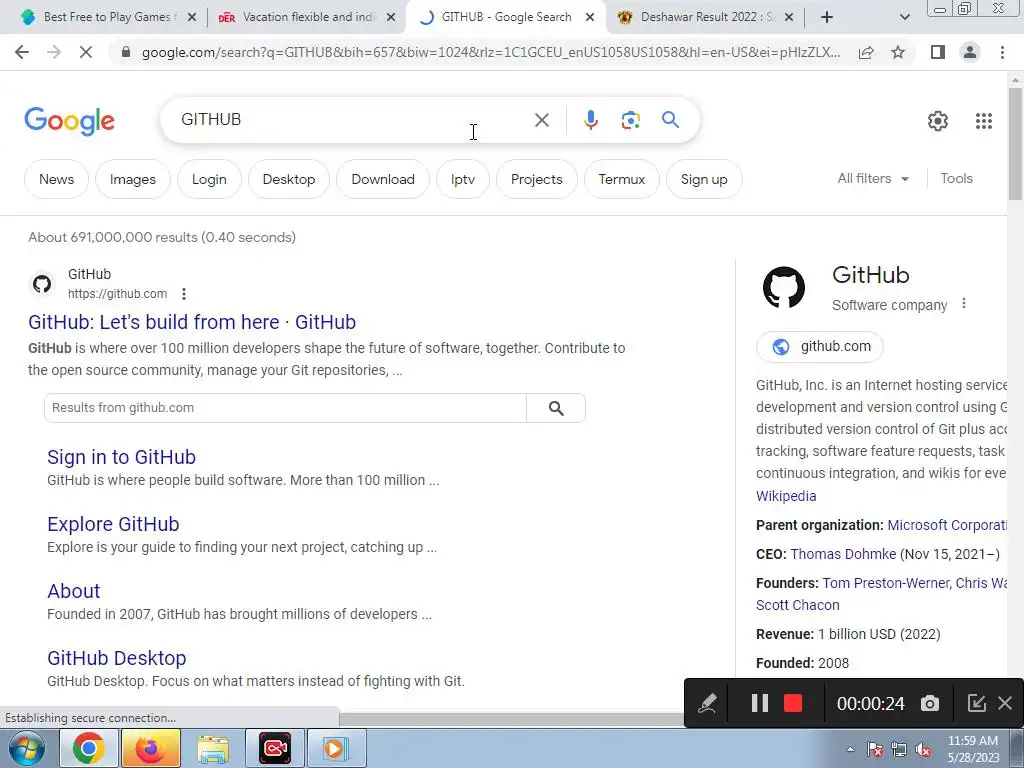Open the Explore GitHub link
The image size is (1024, 768).
113,524
